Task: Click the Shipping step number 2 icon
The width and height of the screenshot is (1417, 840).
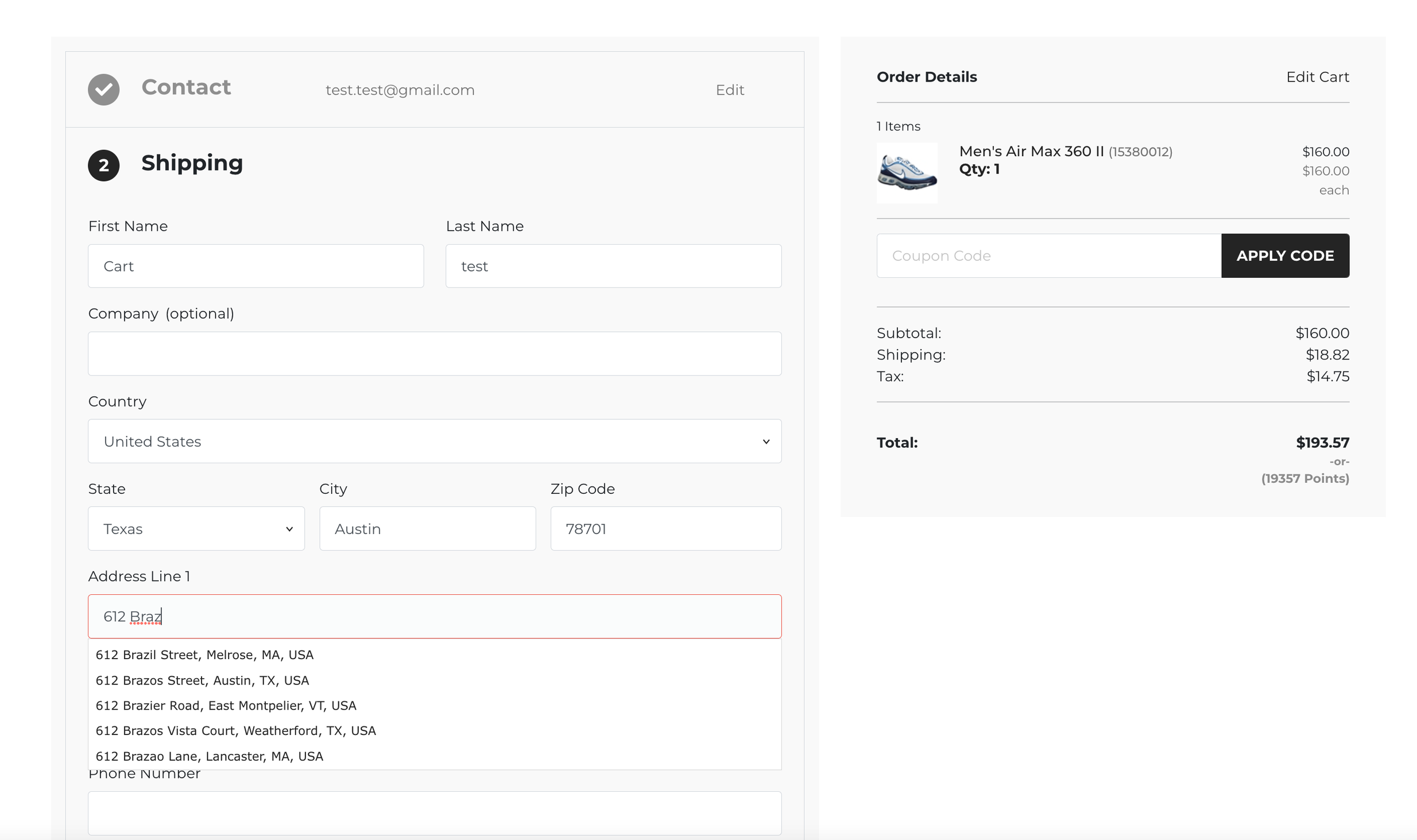Action: (x=103, y=165)
